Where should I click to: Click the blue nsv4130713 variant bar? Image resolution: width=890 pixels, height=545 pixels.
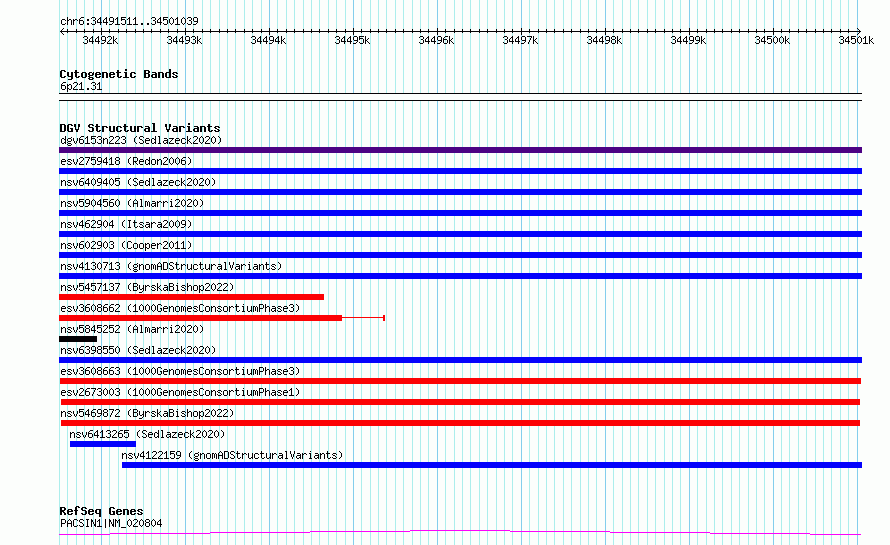[460, 276]
